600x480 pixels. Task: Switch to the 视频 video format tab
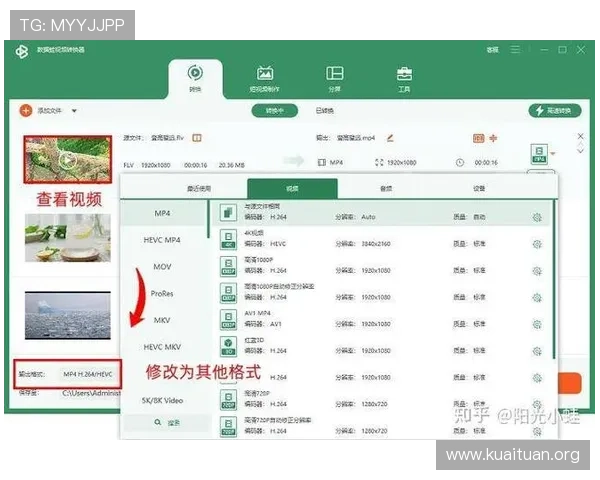[292, 188]
